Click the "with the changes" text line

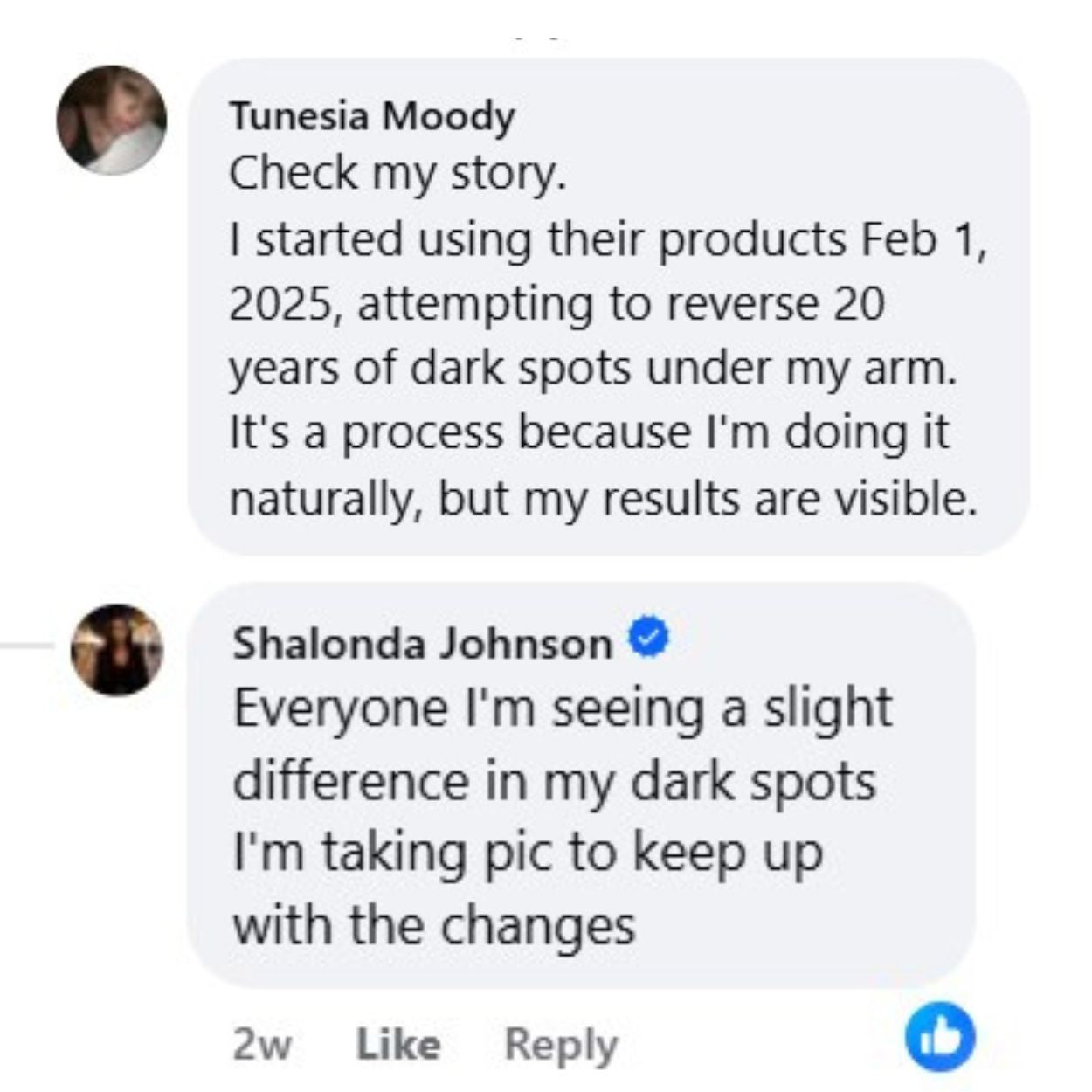coord(433,924)
